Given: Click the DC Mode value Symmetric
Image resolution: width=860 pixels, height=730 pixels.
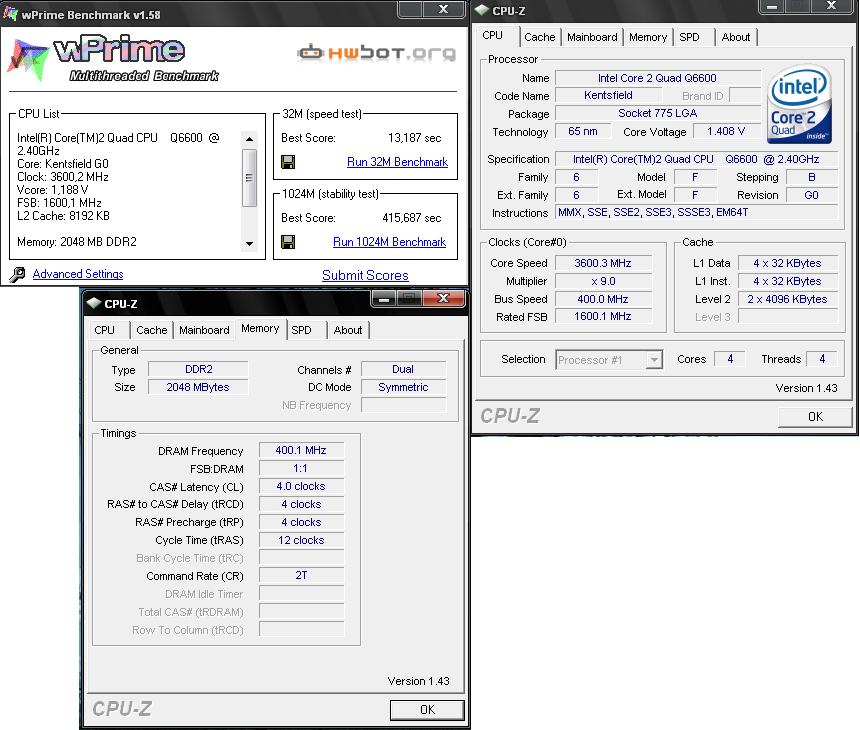Looking at the screenshot, I should [x=403, y=387].
